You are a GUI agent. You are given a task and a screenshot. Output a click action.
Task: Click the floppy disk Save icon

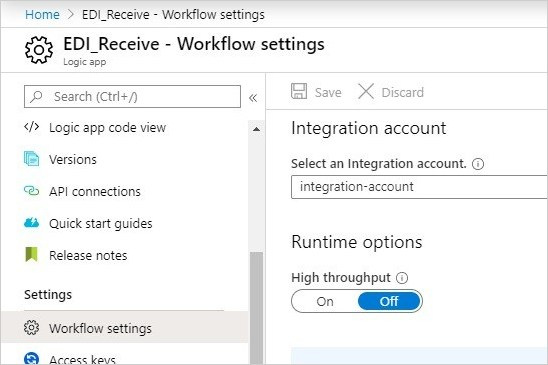click(299, 91)
